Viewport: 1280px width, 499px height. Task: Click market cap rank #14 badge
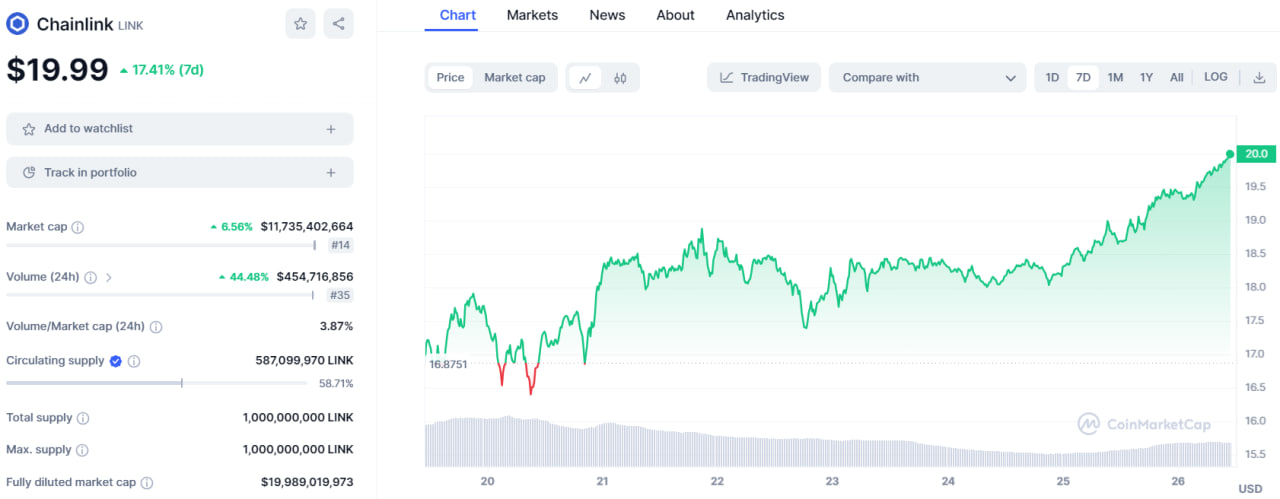340,245
